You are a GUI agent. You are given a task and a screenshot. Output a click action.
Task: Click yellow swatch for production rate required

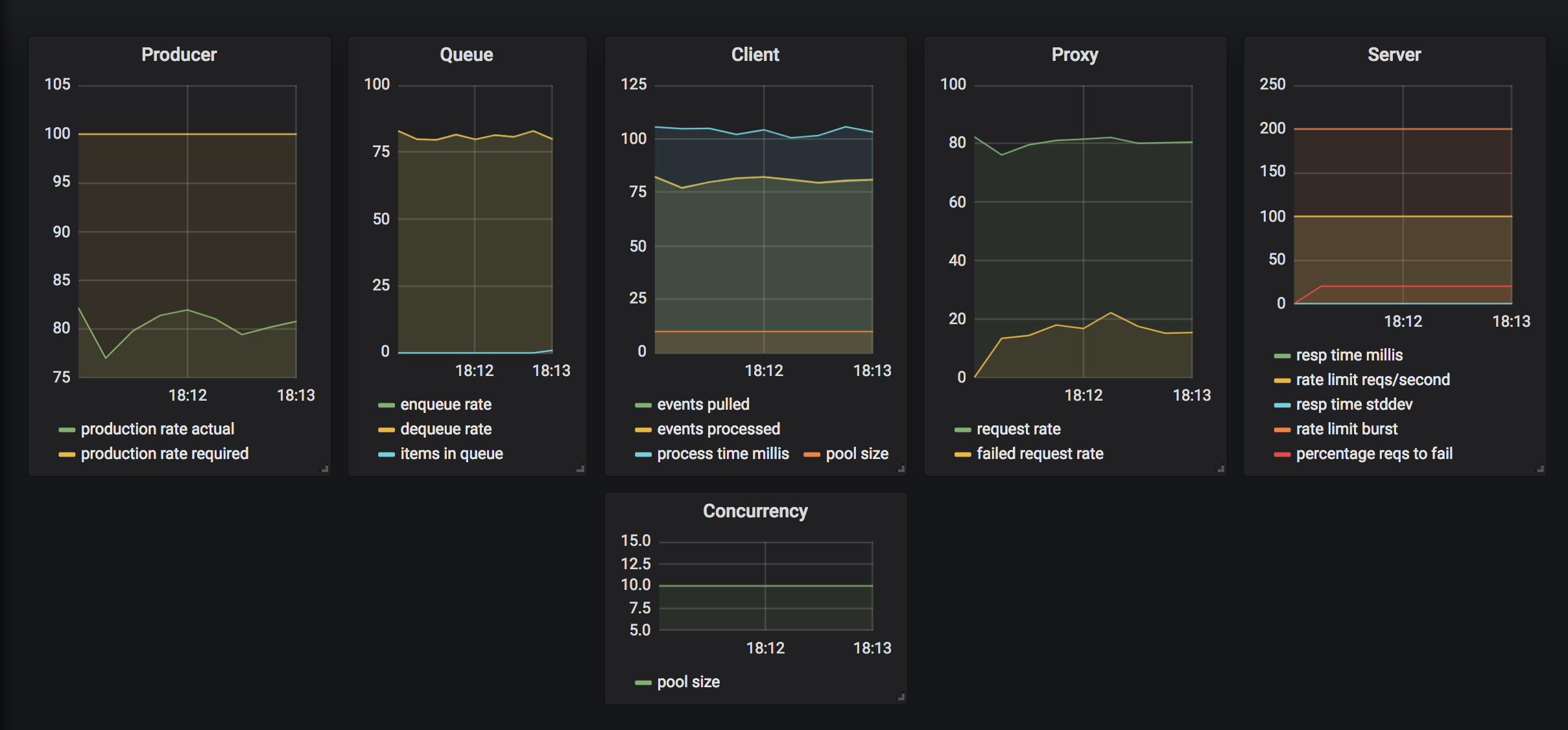click(67, 454)
